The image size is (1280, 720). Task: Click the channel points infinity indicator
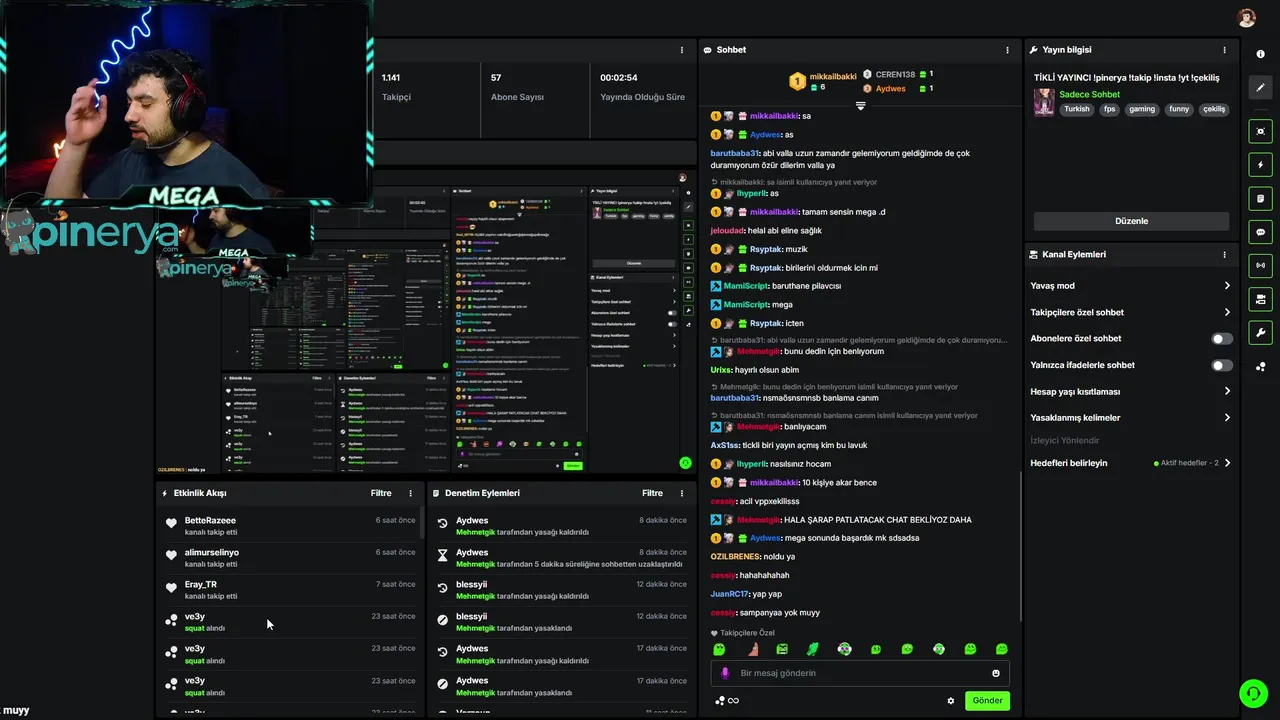[727, 701]
